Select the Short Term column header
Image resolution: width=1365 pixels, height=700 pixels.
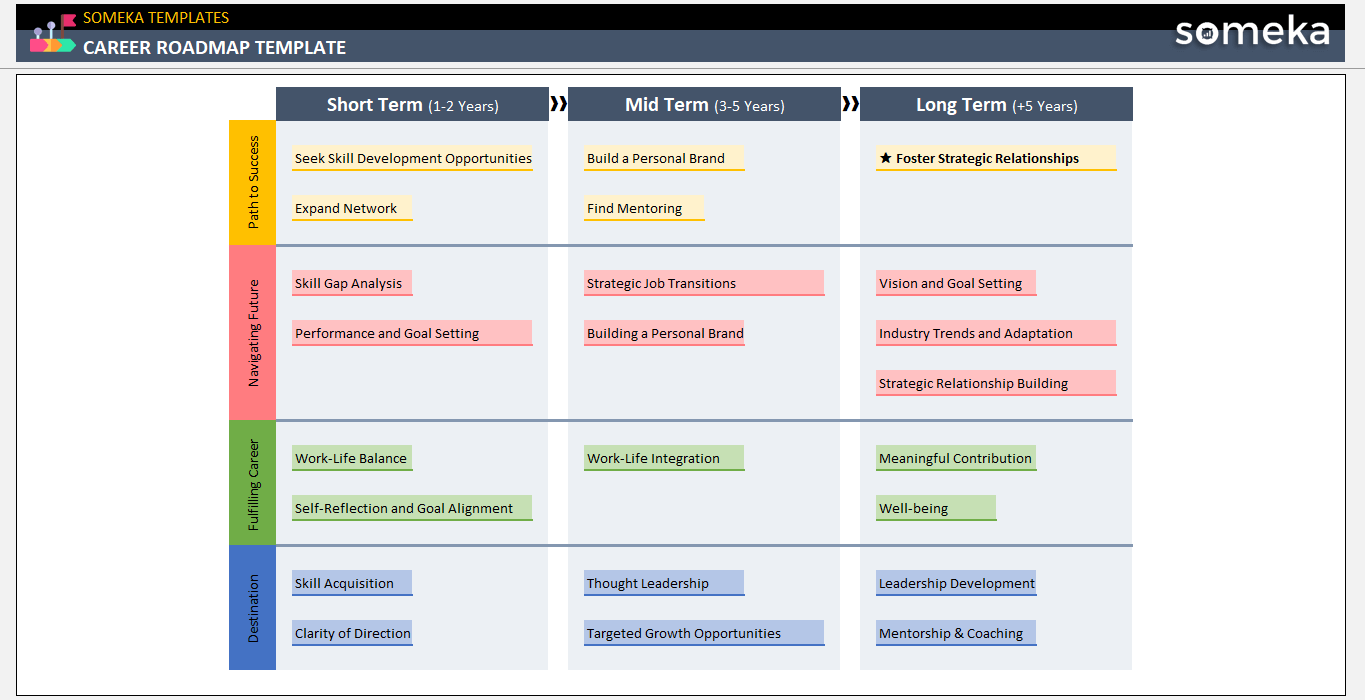412,105
